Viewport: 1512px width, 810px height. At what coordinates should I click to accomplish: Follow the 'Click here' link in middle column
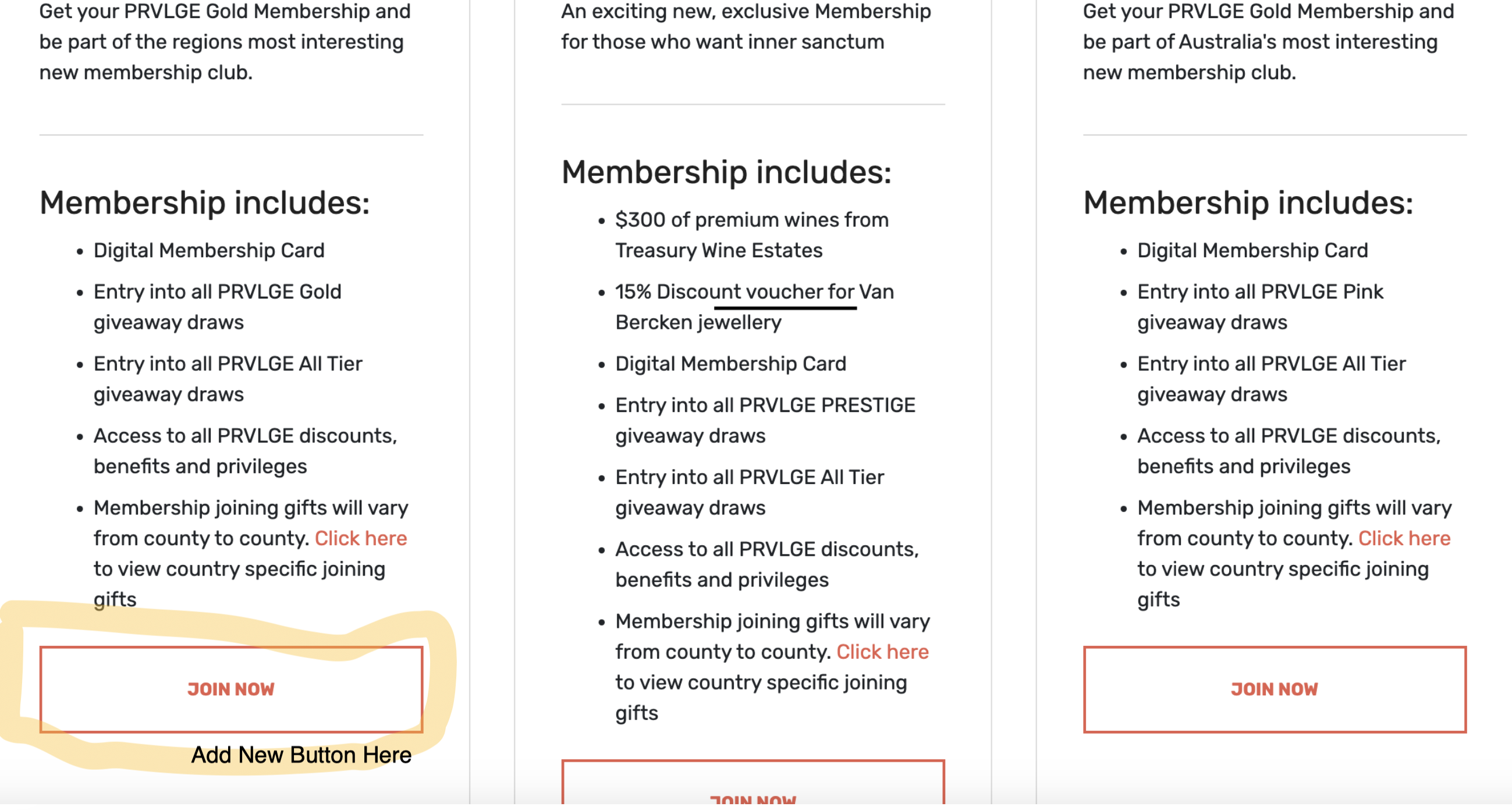click(x=882, y=652)
